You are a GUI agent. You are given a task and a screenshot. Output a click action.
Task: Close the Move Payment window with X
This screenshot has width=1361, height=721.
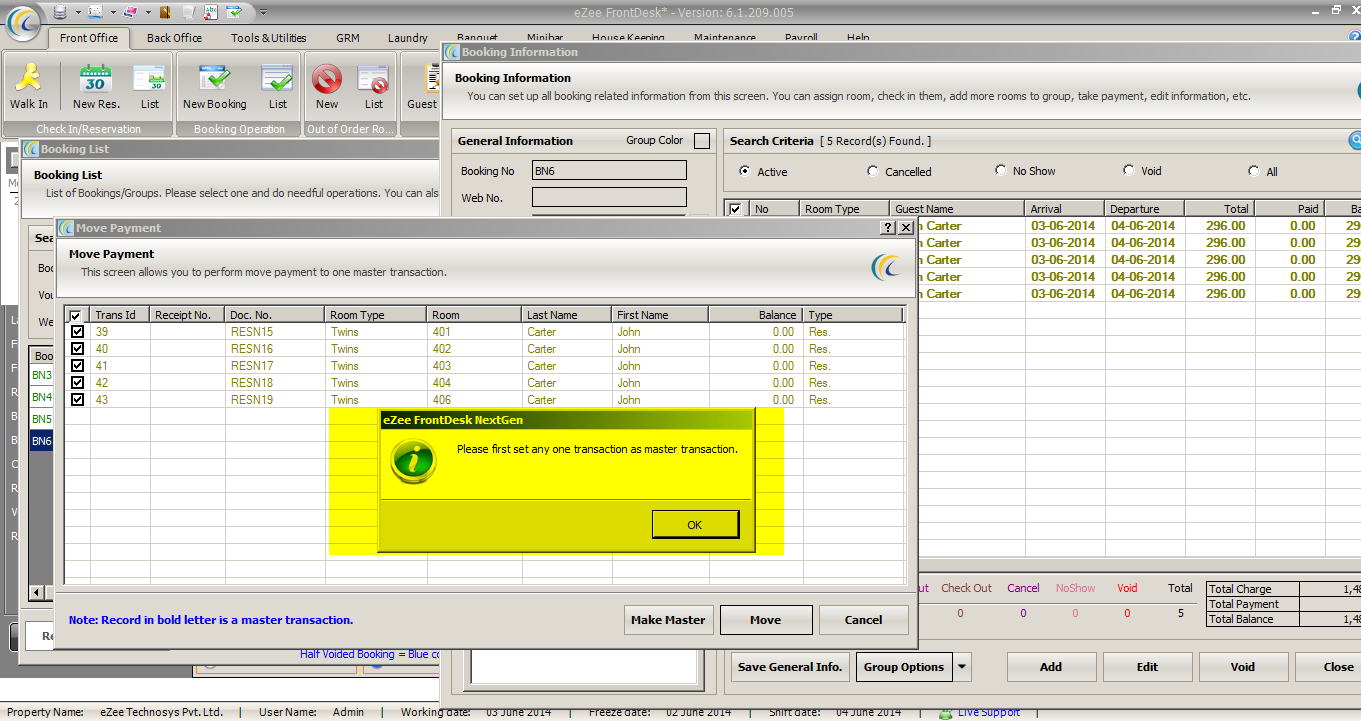906,228
